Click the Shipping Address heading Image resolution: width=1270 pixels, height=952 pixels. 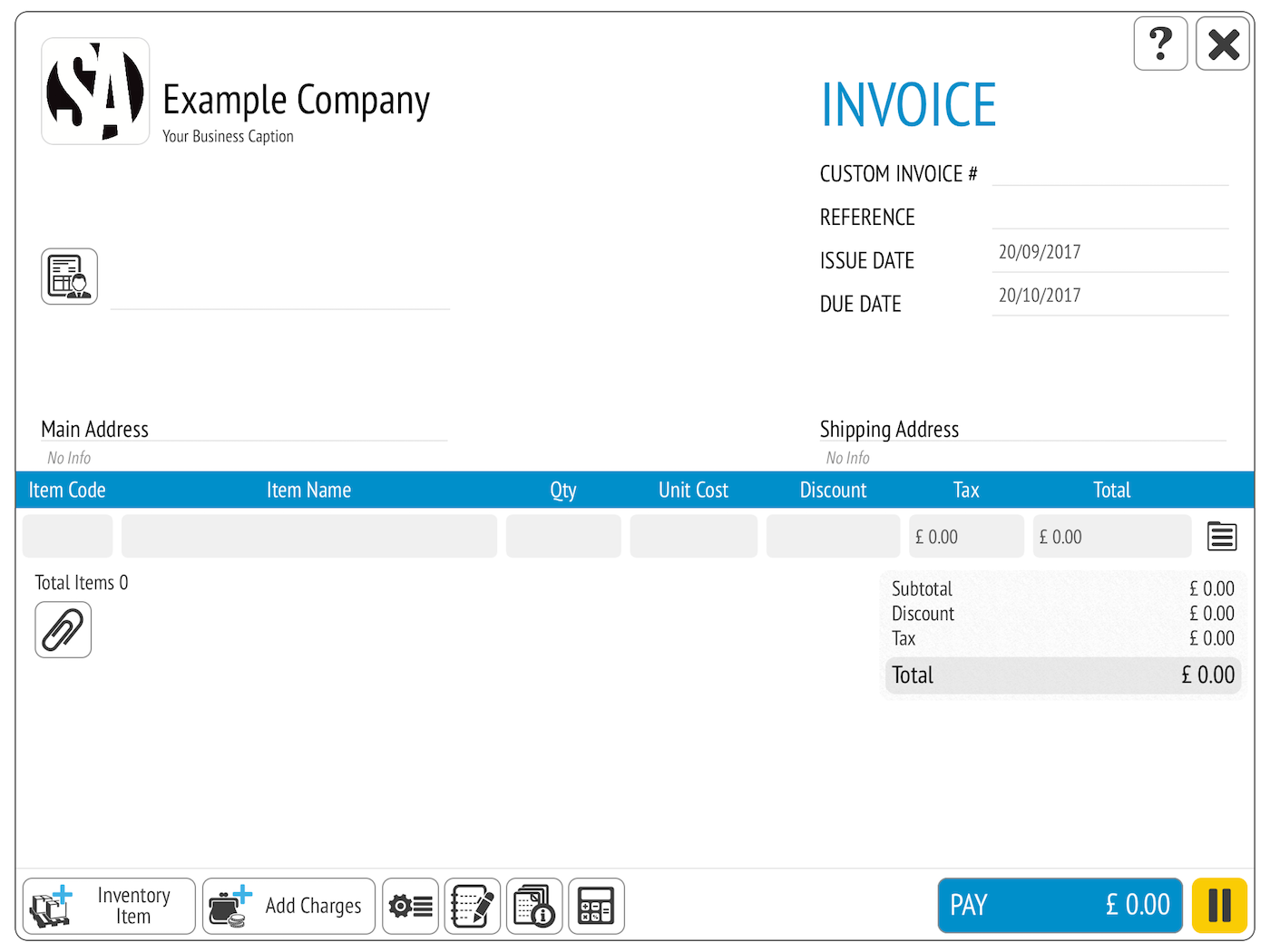[889, 429]
